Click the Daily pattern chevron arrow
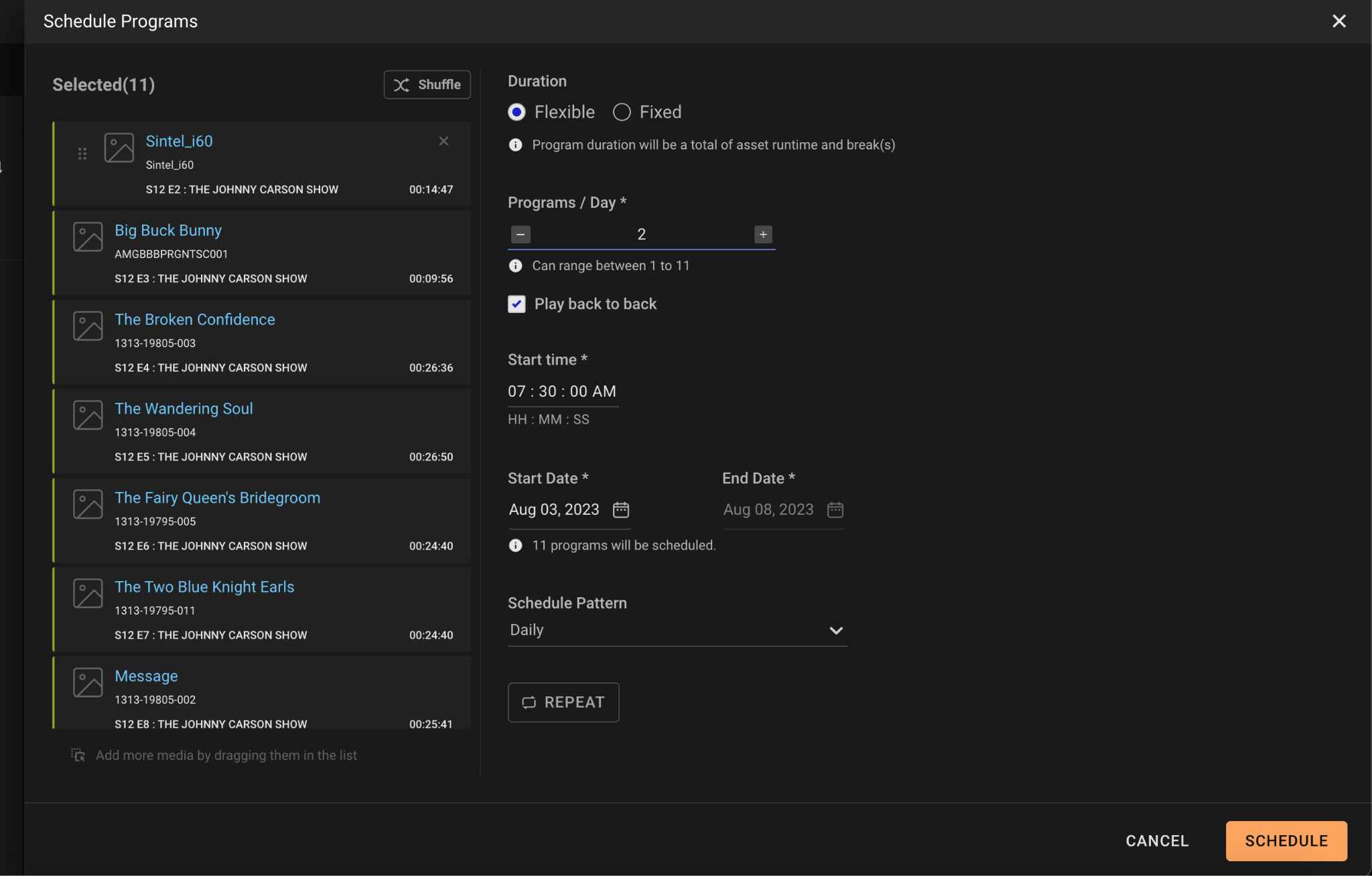Viewport: 1372px width, 876px height. click(835, 631)
